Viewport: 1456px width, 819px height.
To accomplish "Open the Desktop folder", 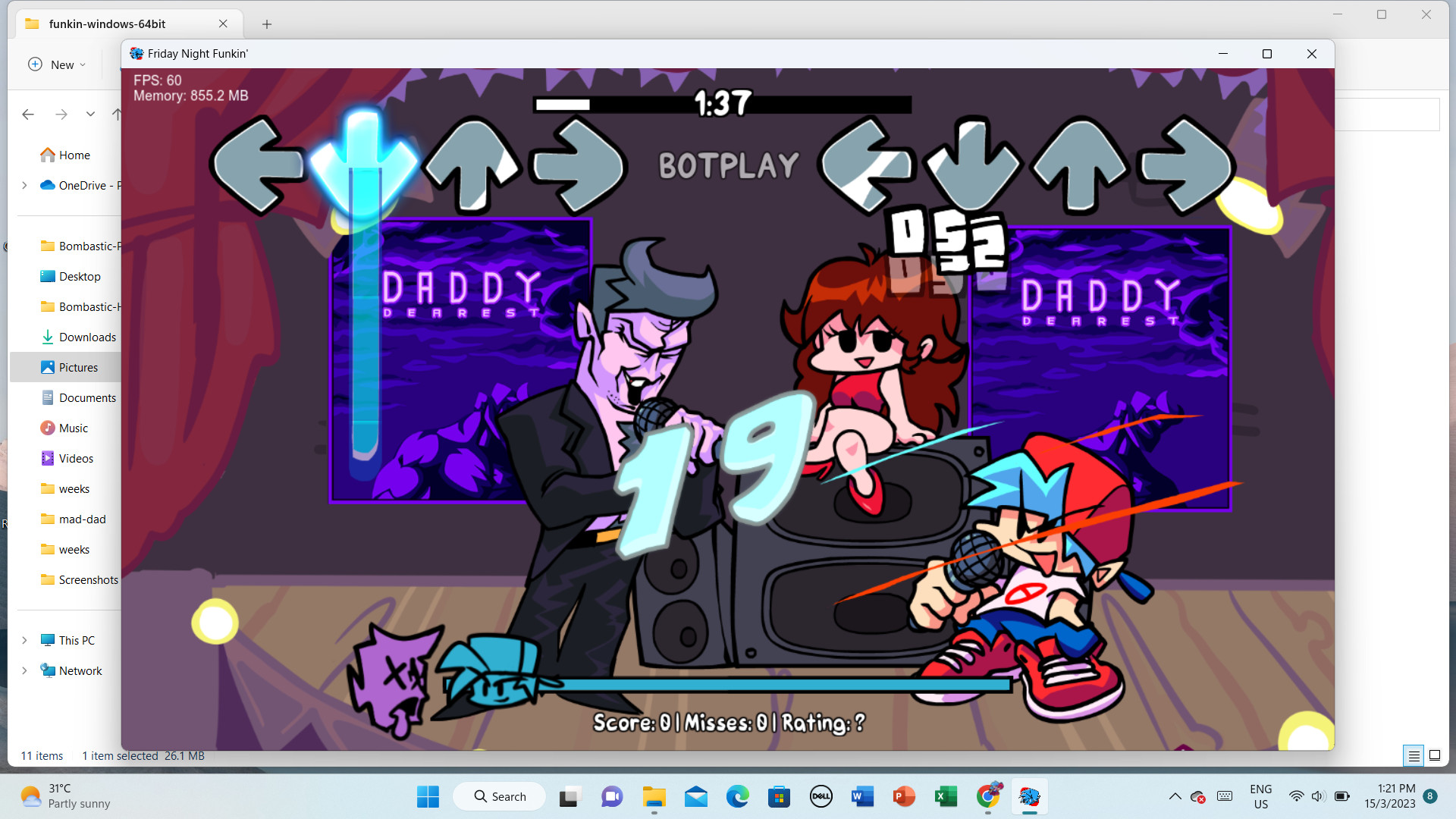I will [x=71, y=276].
